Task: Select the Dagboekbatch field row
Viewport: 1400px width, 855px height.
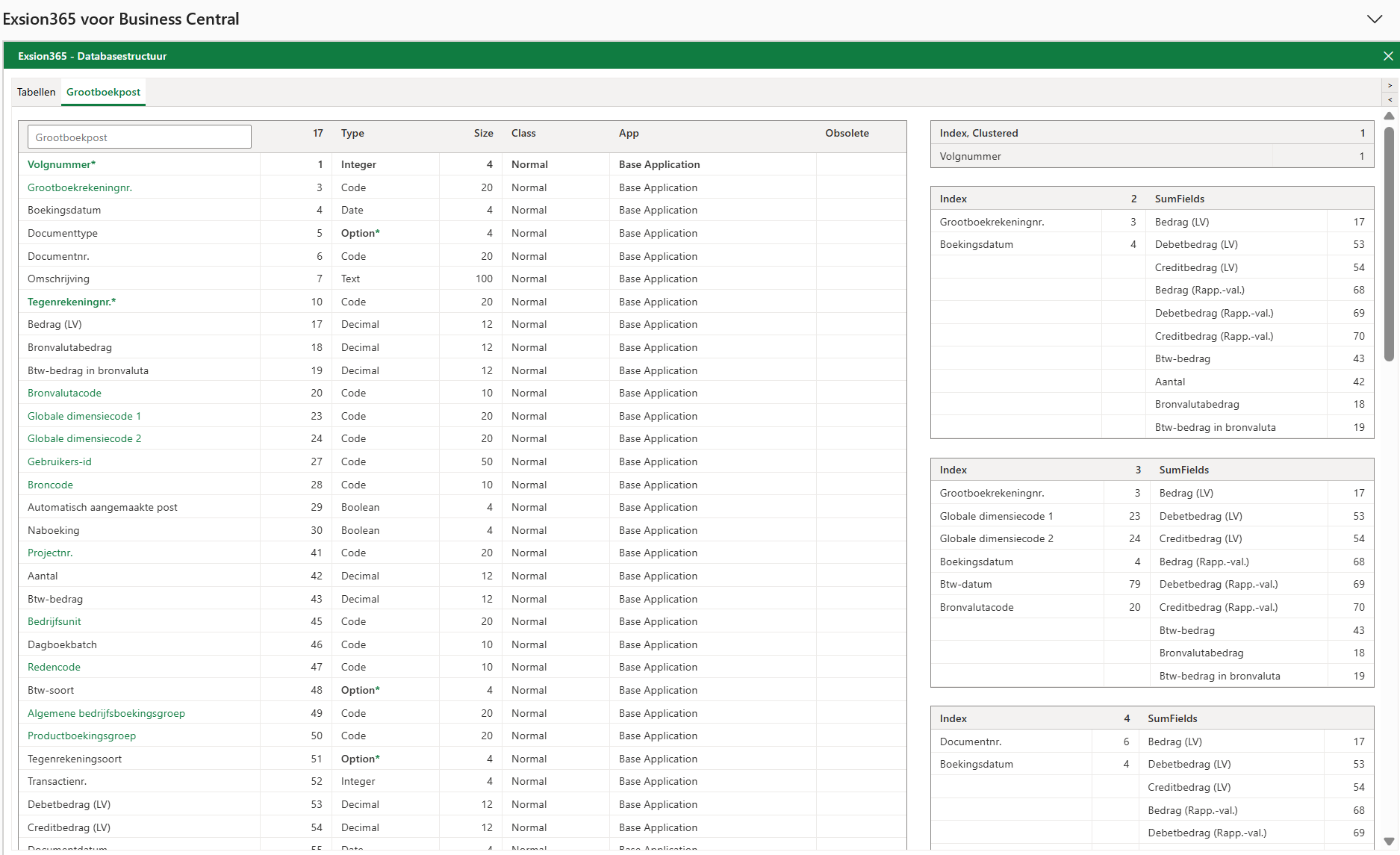Action: coord(462,644)
